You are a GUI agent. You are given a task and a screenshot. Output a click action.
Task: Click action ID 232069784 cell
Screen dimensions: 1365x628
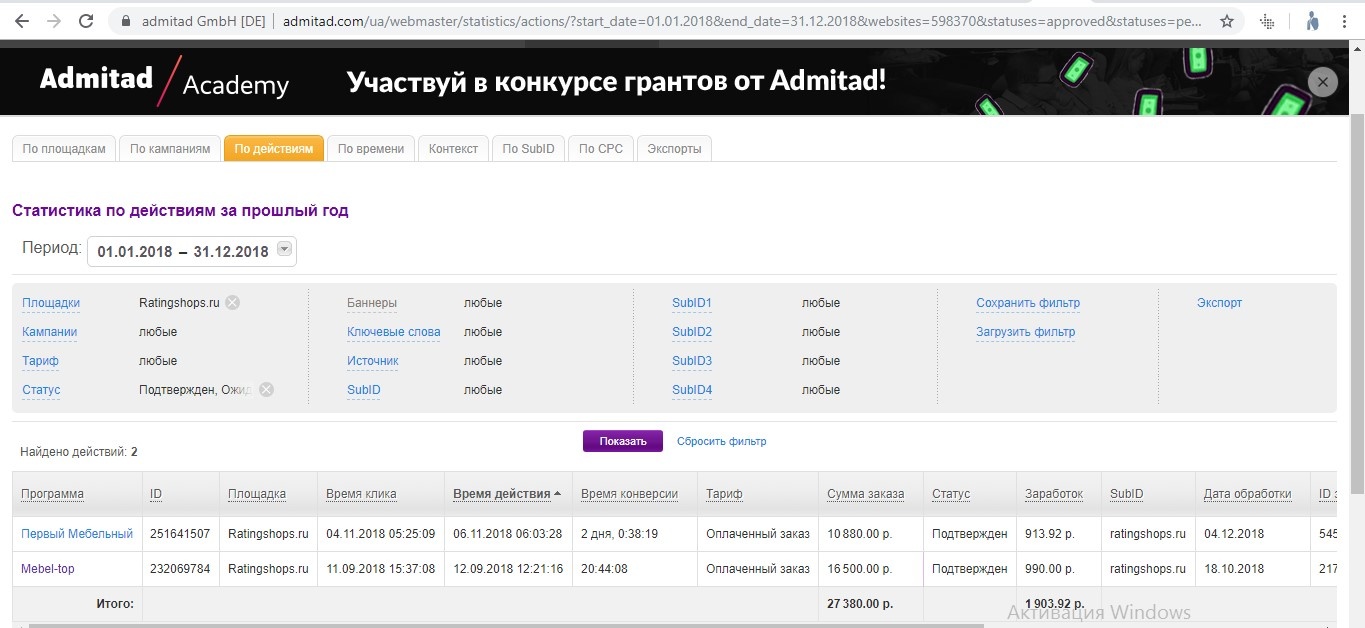point(180,569)
